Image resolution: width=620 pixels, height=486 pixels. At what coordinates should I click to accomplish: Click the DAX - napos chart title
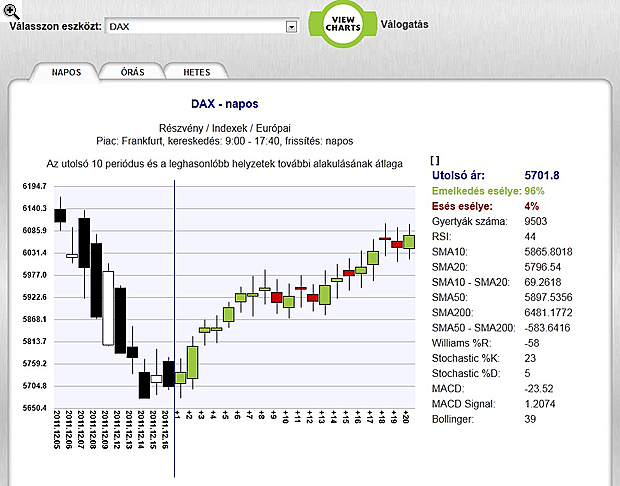tap(225, 104)
